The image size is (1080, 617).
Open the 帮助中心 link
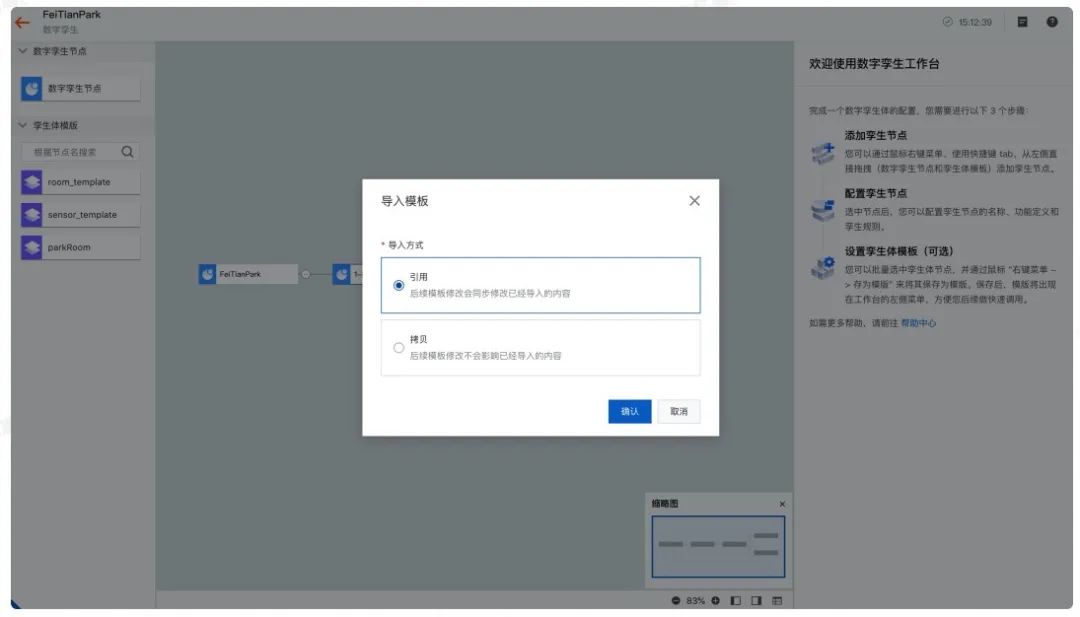click(918, 323)
